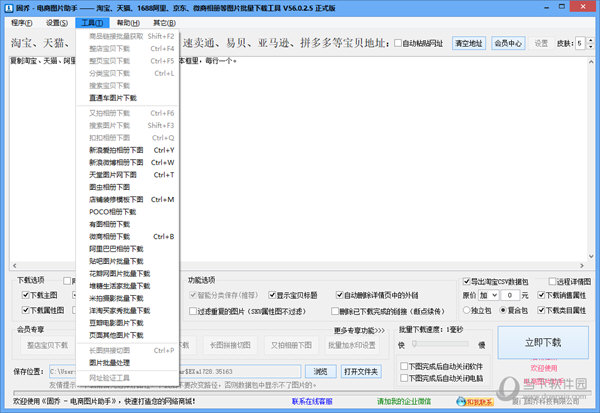This screenshot has width=600, height=413.
Task: Select 阿里巴巴相册下载 menu item
Action: click(x=127, y=249)
